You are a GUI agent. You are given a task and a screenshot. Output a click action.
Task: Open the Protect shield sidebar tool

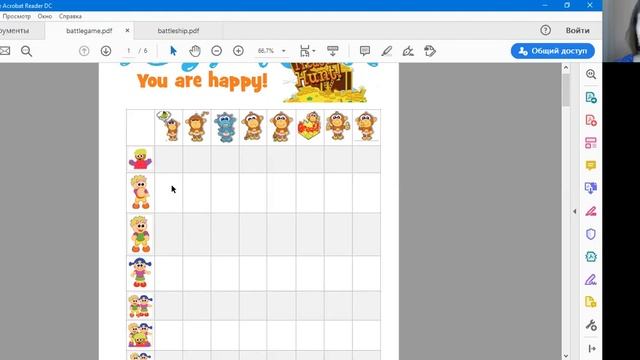pos(591,234)
